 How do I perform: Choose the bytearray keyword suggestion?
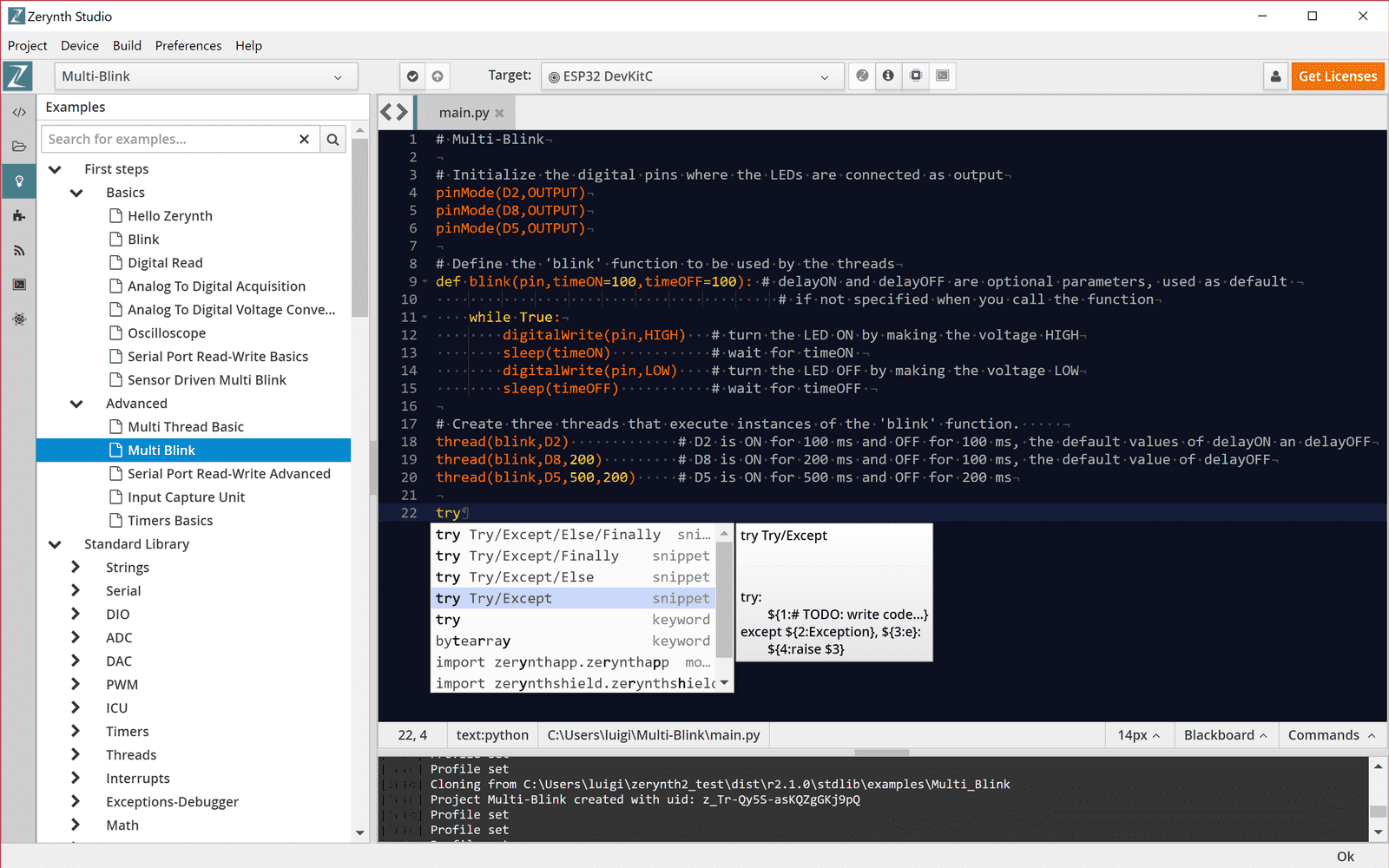pyautogui.click(x=573, y=641)
